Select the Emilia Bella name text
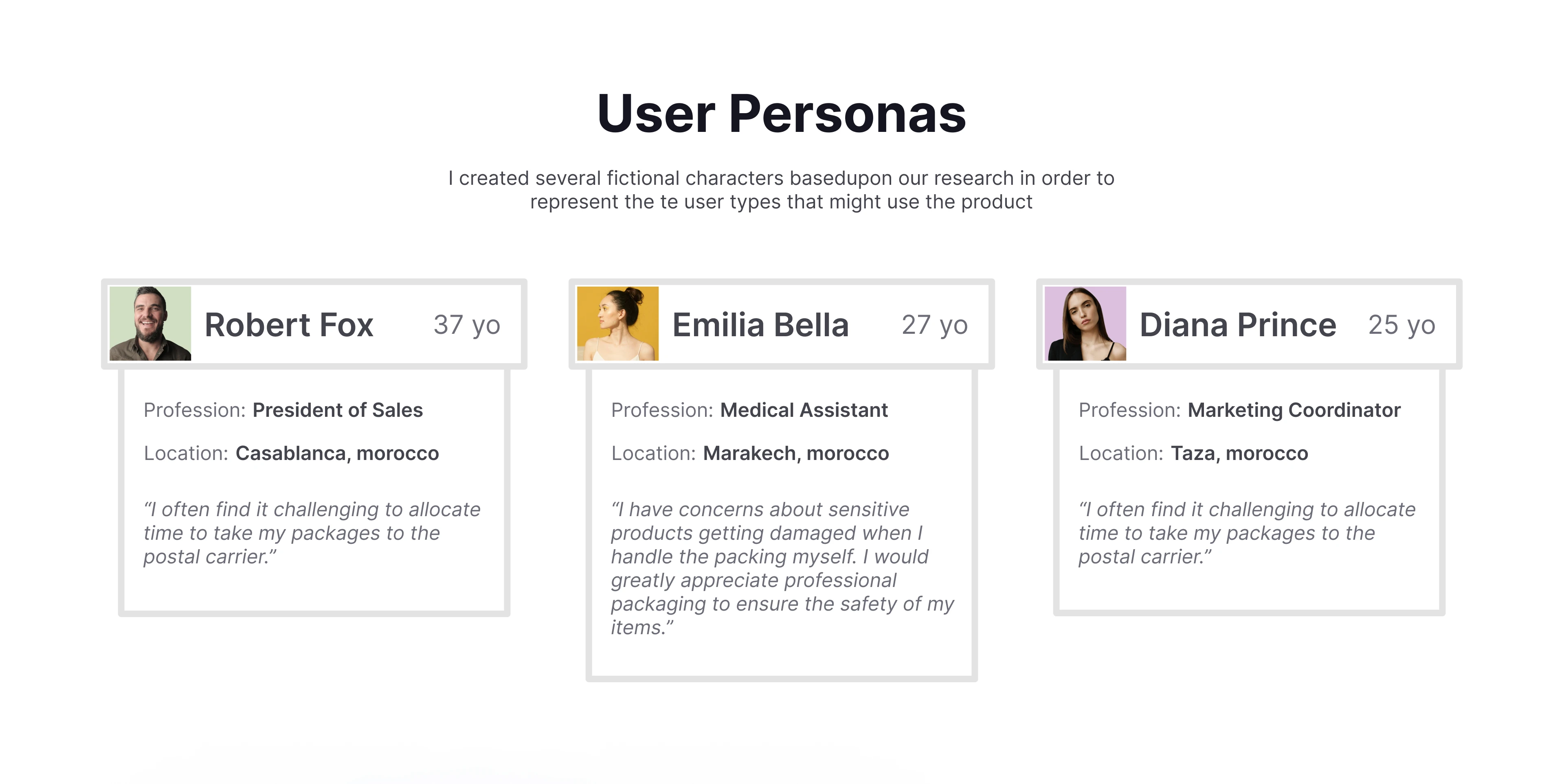The height and width of the screenshot is (784, 1564). [760, 325]
